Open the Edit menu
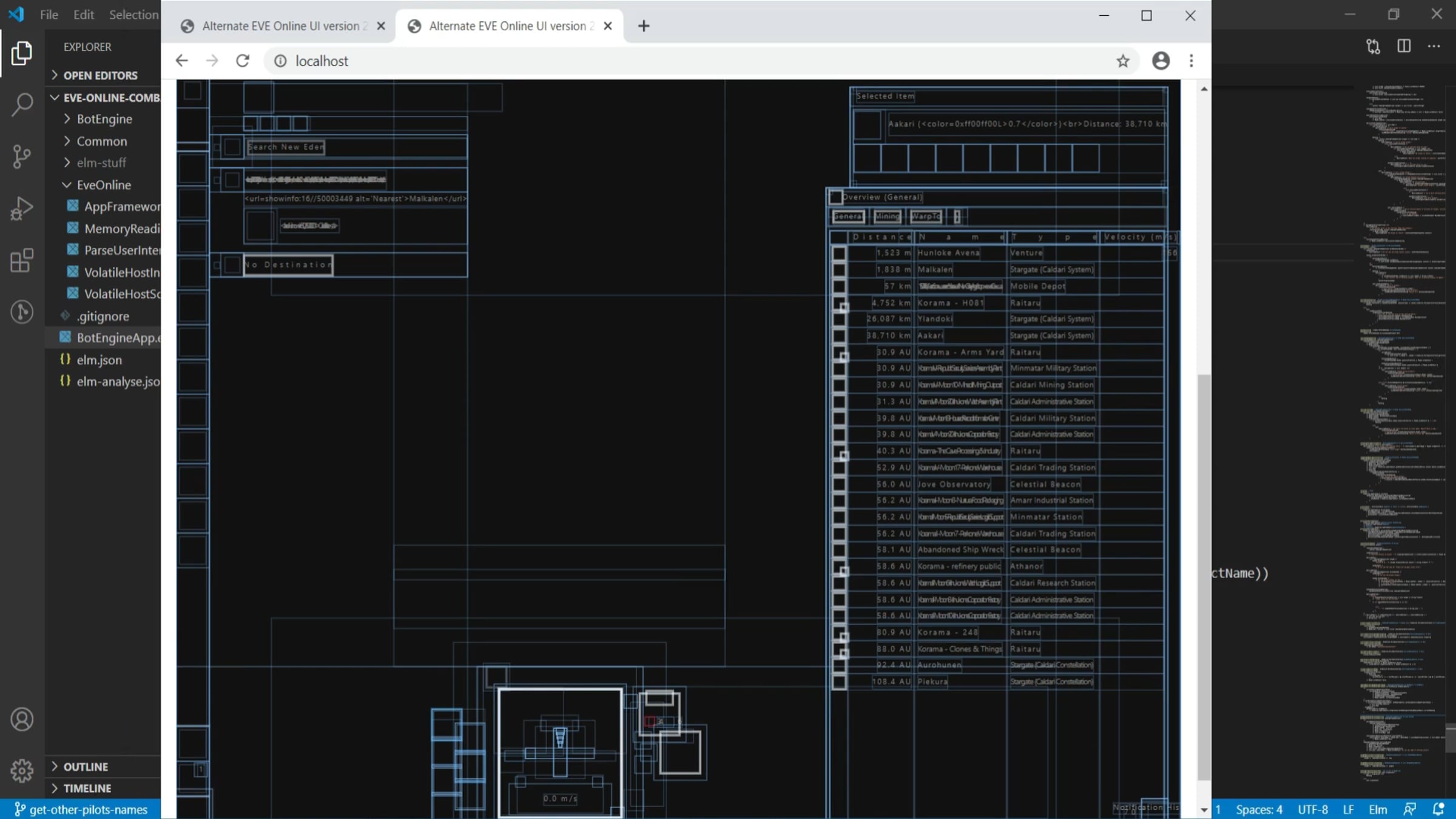 point(84,14)
